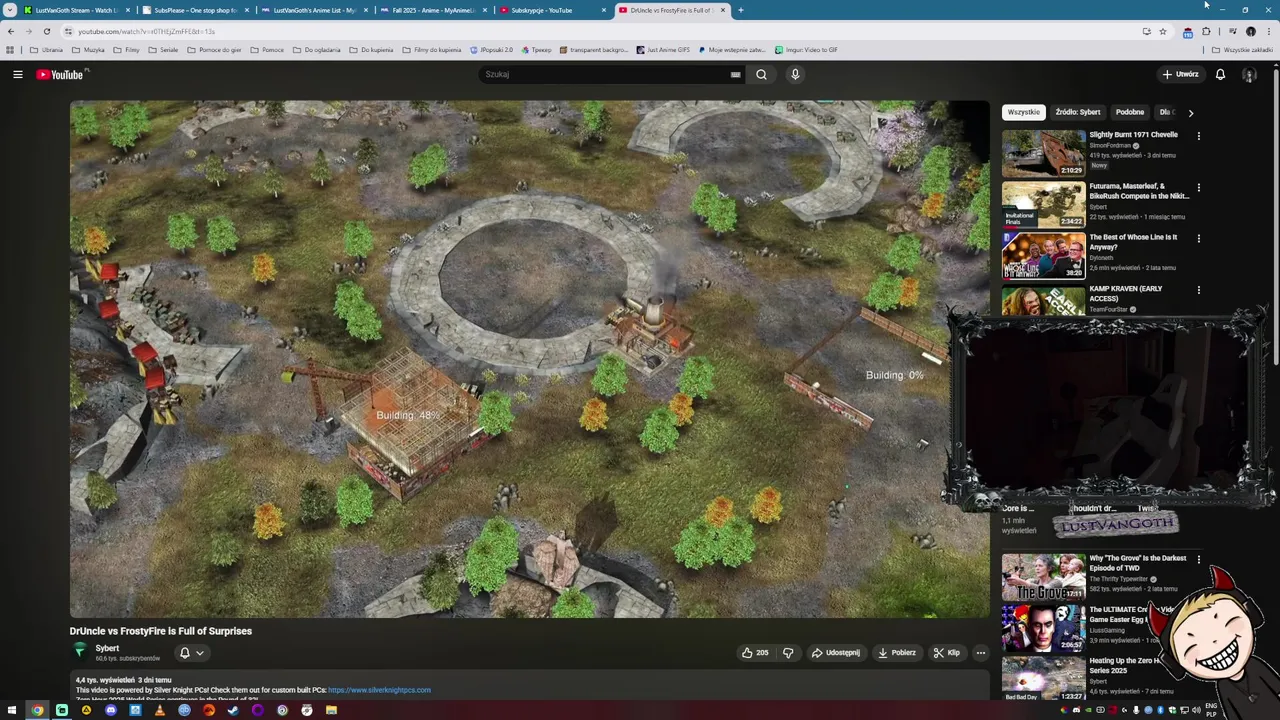The image size is (1280, 720).
Task: Open the on-screen keyboard in search box
Action: [735, 74]
